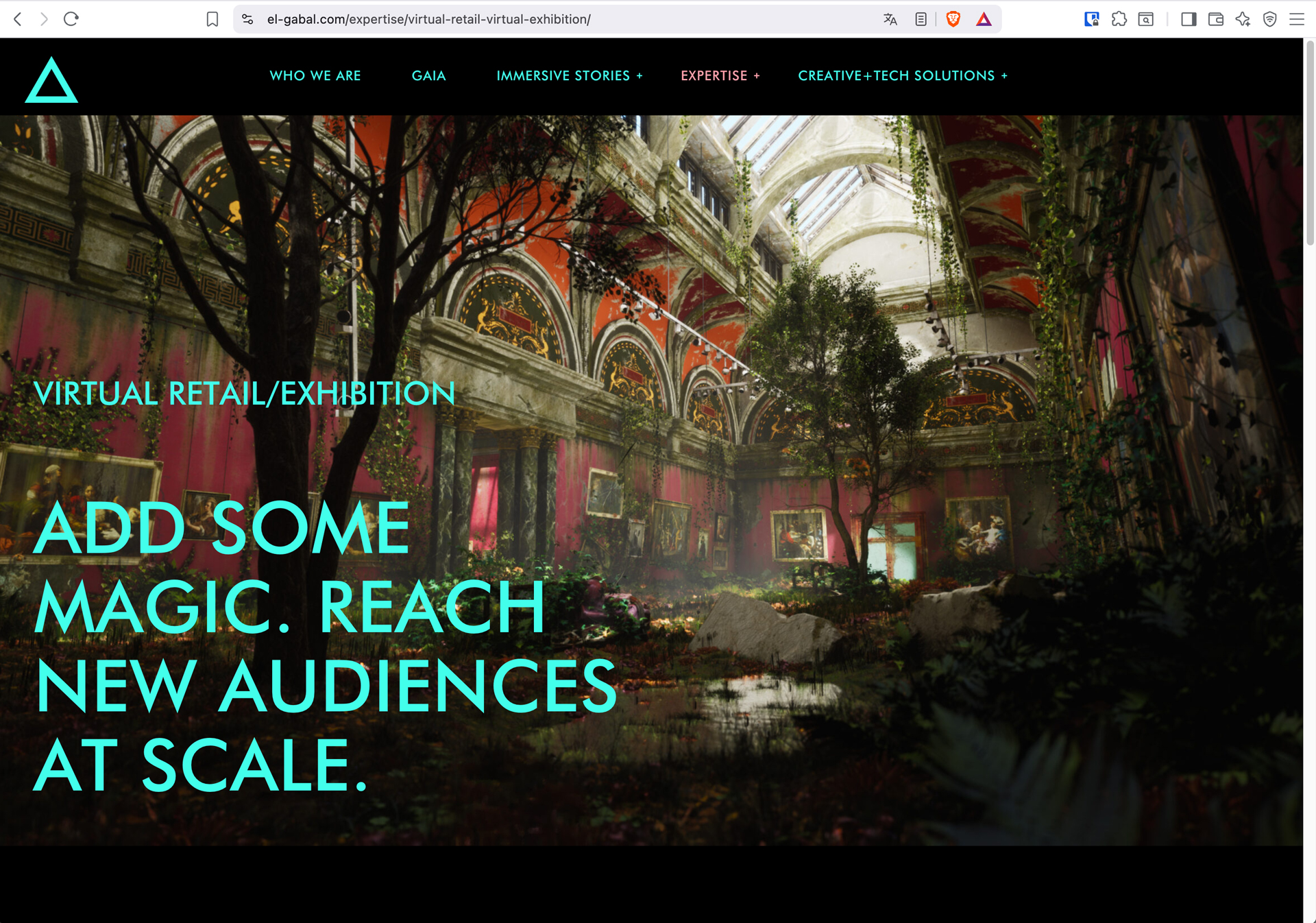Toggle the browser sidebar panel
This screenshot has width=1316, height=923.
coord(1189,19)
